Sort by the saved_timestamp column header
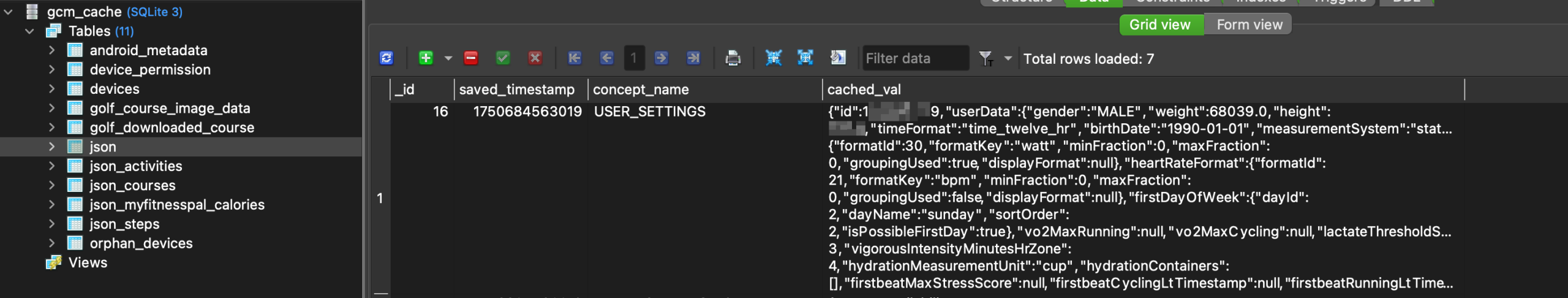The image size is (1568, 298). [517, 90]
